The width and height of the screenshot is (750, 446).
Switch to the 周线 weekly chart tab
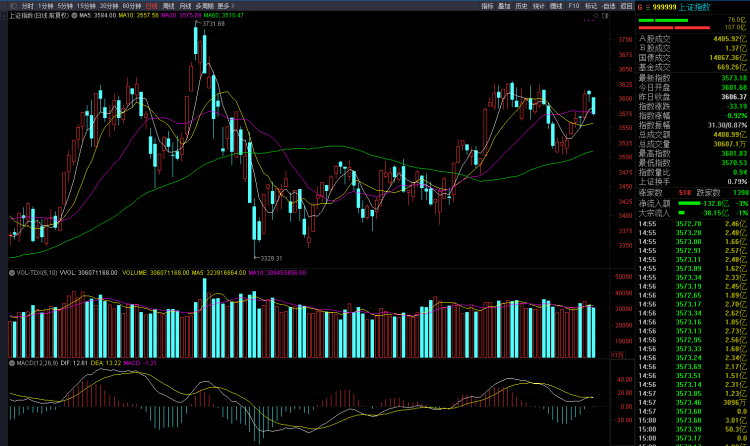(169, 6)
